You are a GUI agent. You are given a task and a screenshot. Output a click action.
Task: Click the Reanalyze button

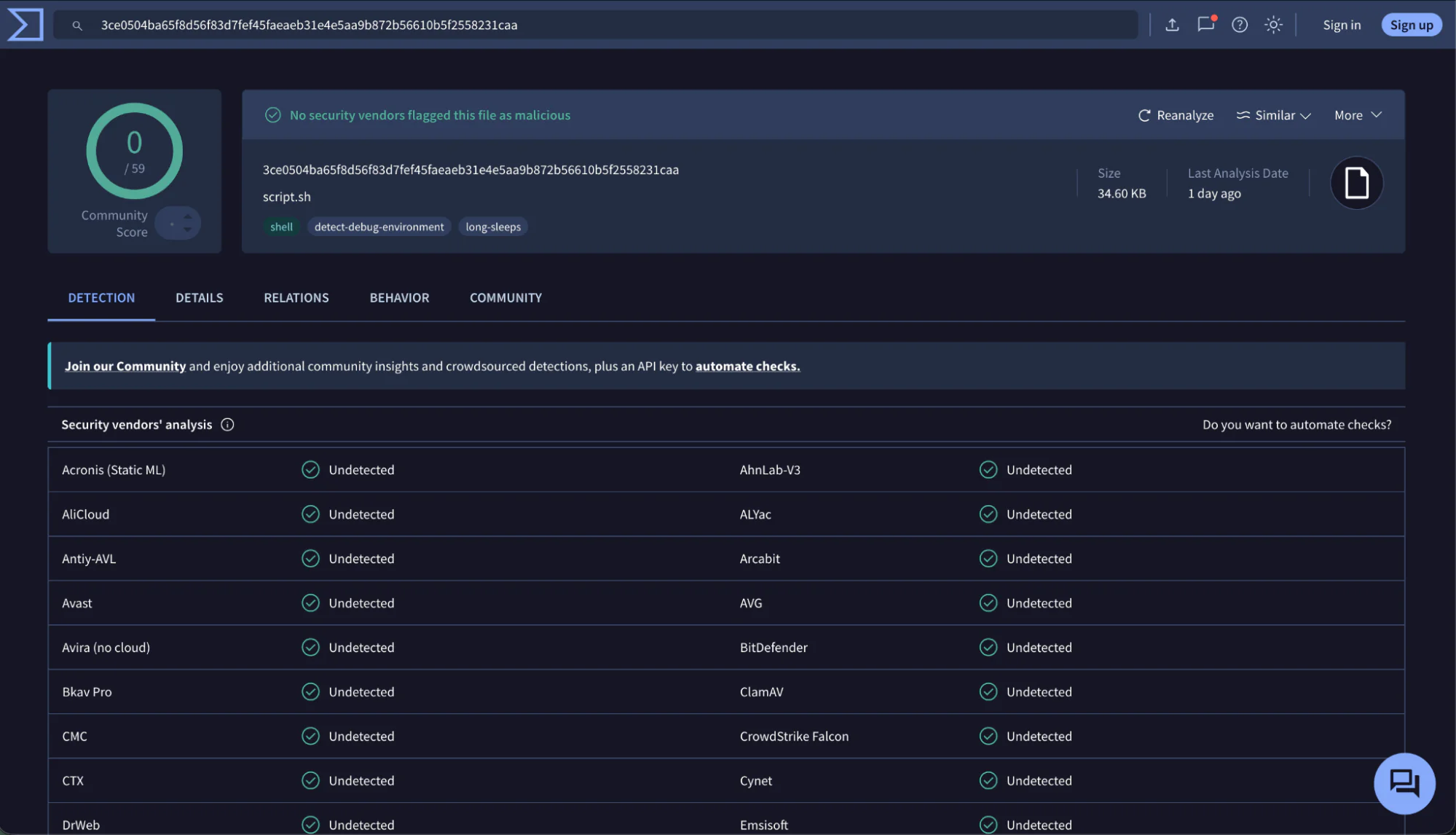tap(1176, 115)
